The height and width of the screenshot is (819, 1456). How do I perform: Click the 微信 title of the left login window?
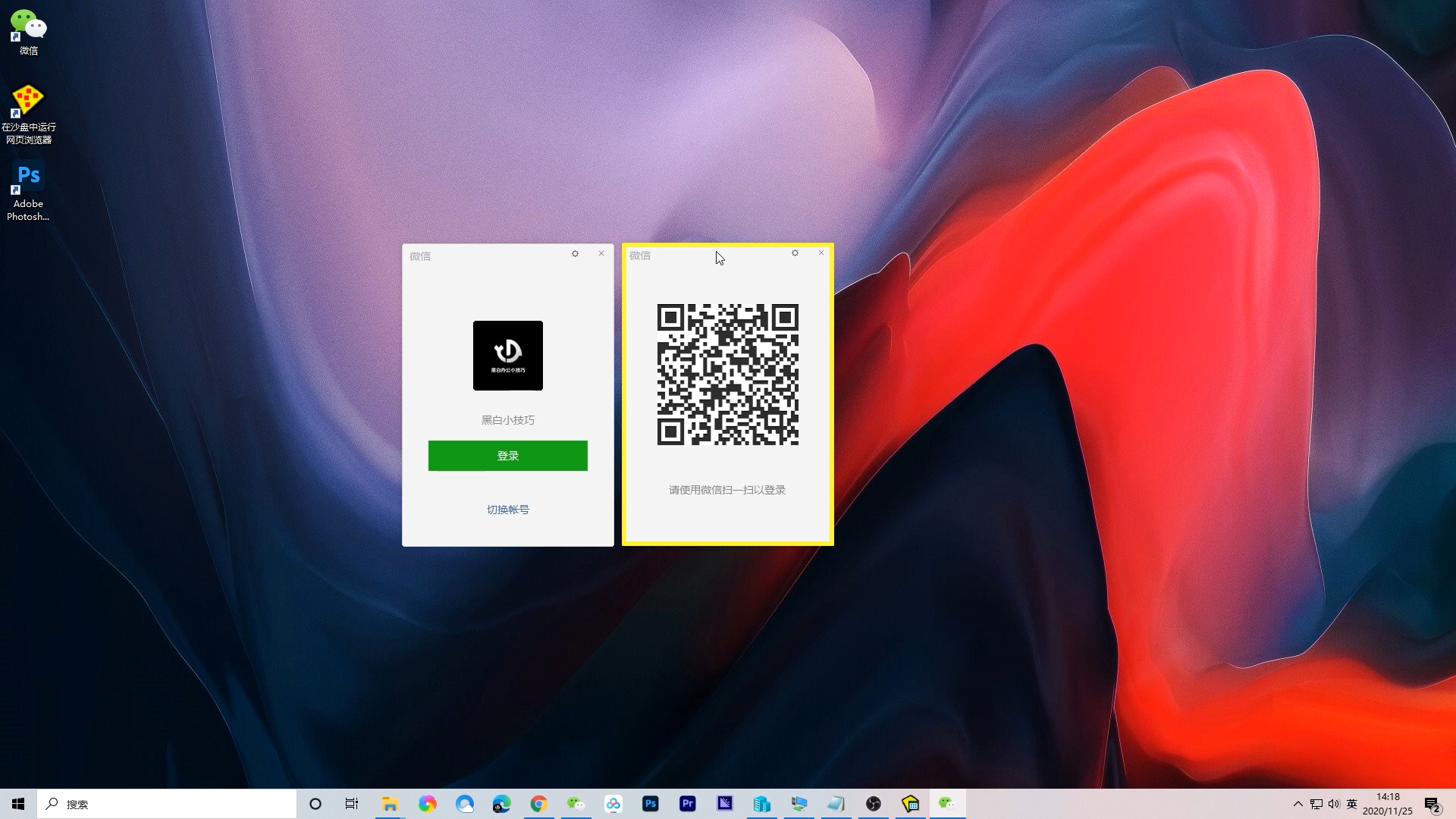tap(420, 256)
